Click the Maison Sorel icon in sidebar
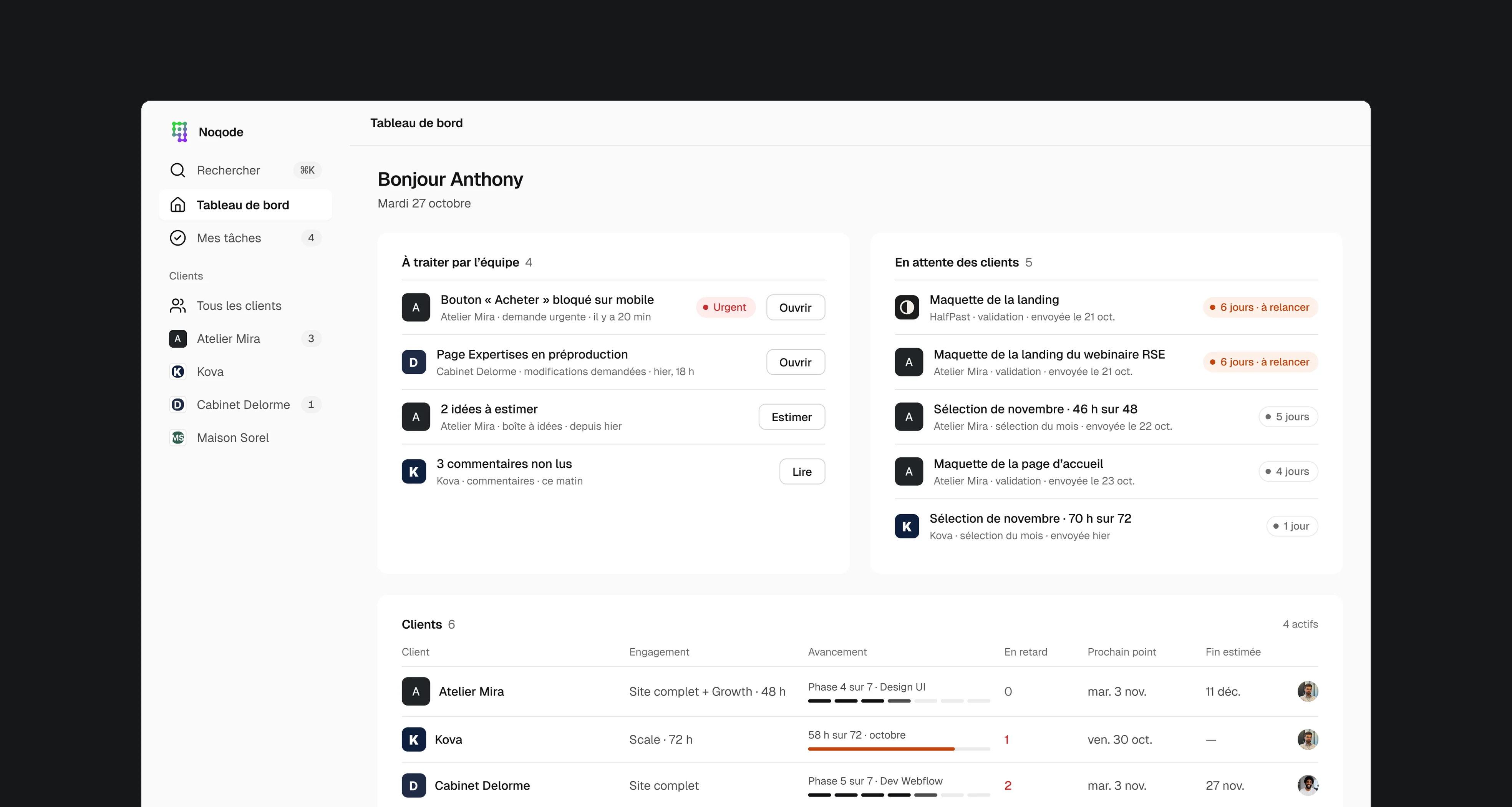 pyautogui.click(x=178, y=438)
